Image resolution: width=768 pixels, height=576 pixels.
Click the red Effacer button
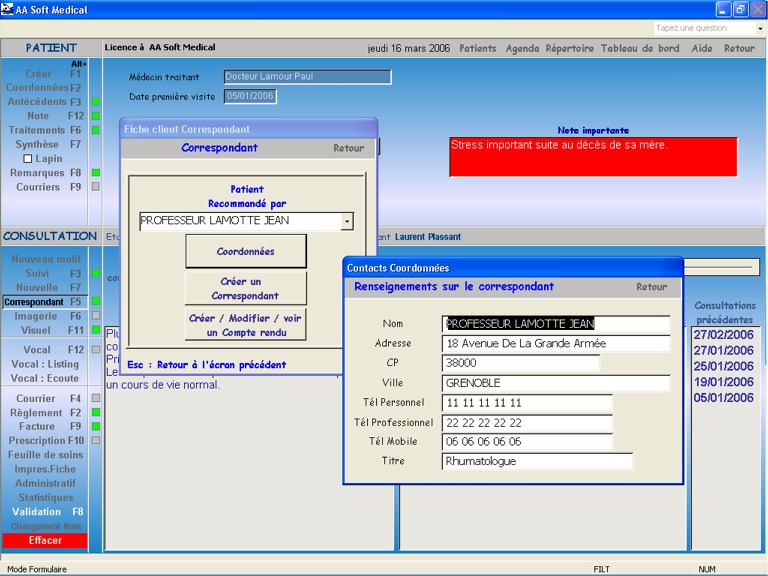pos(45,540)
